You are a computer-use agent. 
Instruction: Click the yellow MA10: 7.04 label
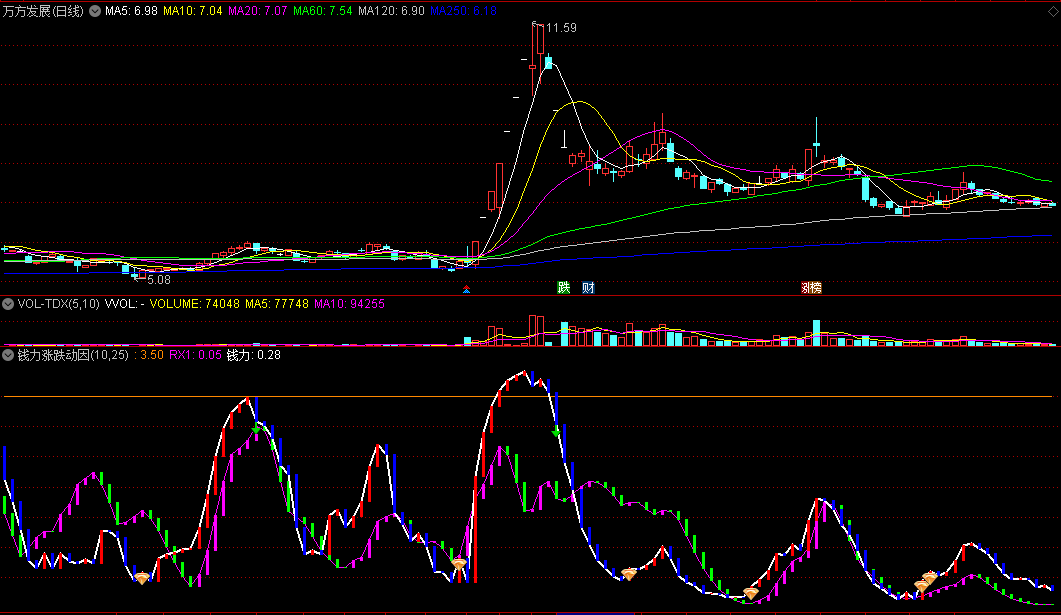point(192,11)
